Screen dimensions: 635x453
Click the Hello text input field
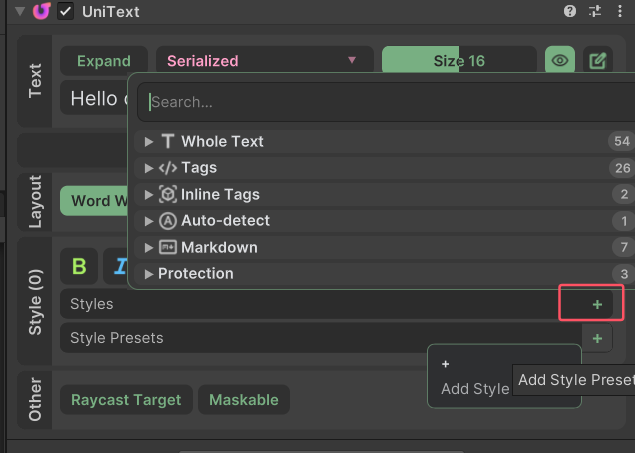click(x=94, y=98)
